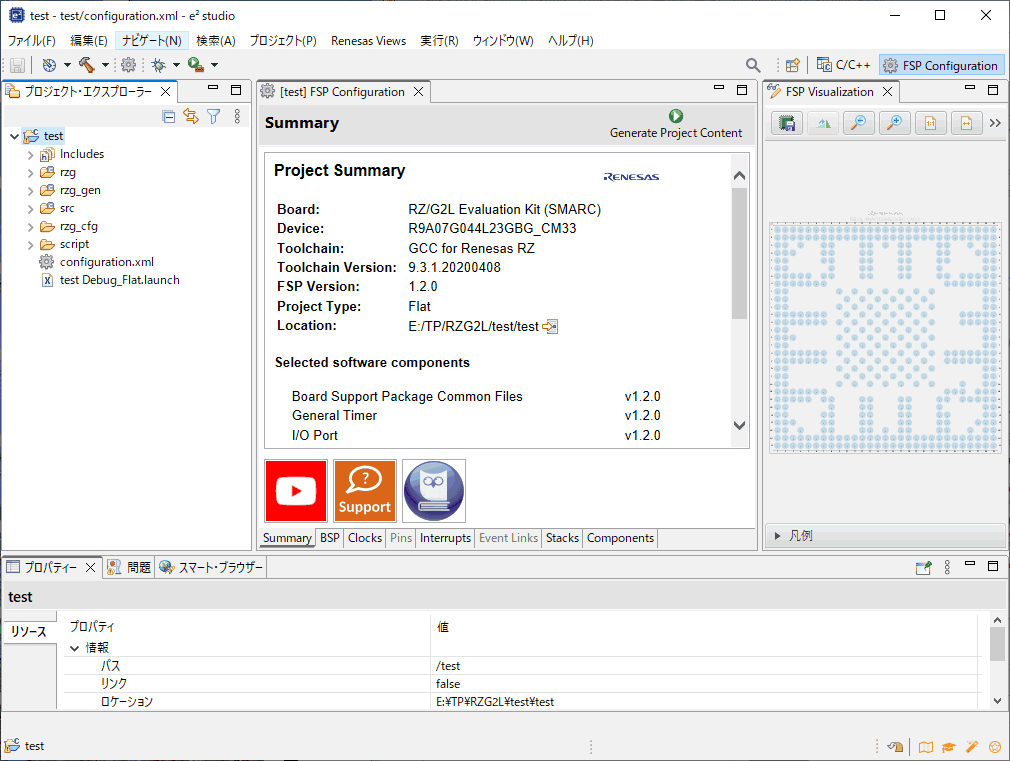The height and width of the screenshot is (761, 1010).
Task: Click the owl knowledge base icon
Action: (434, 491)
